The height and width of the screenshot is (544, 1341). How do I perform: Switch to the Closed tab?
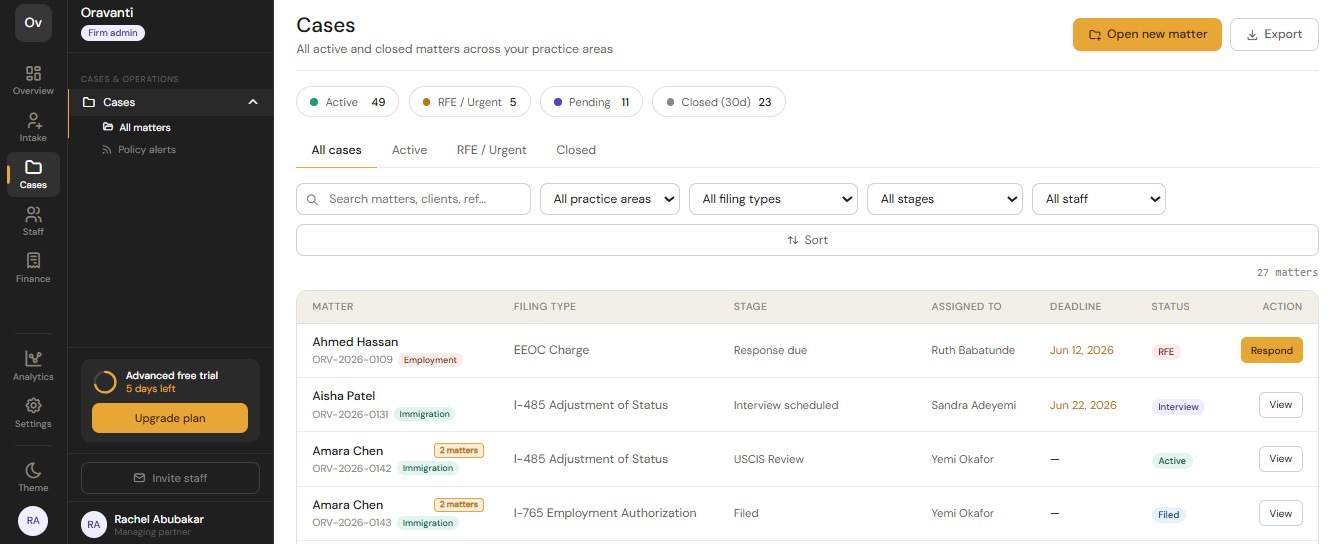click(x=576, y=150)
